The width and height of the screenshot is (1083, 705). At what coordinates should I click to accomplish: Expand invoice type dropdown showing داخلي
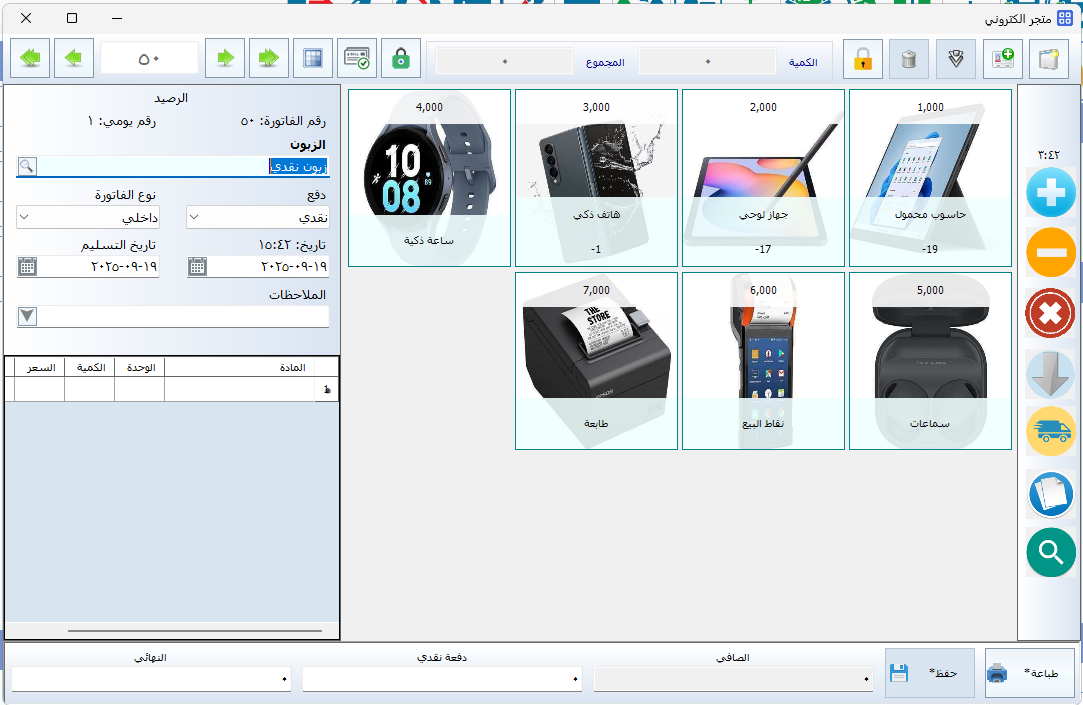tap(88, 217)
